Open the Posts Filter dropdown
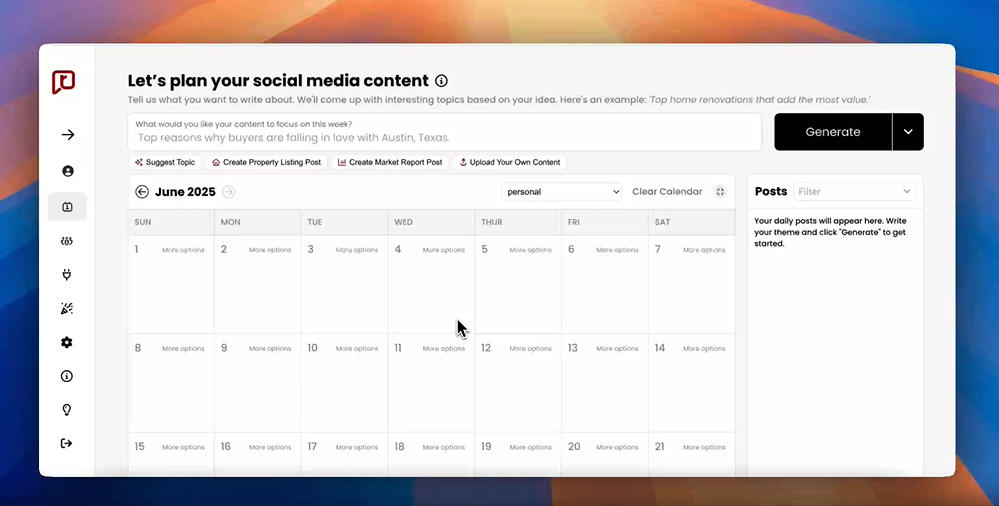This screenshot has height=506, width=999. (x=854, y=192)
